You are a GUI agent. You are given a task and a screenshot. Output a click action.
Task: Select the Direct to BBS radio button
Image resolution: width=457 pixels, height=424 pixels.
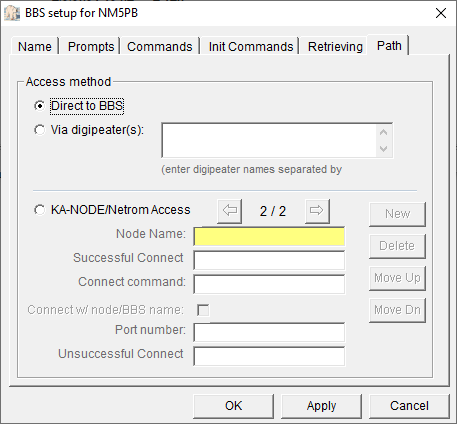coord(39,106)
